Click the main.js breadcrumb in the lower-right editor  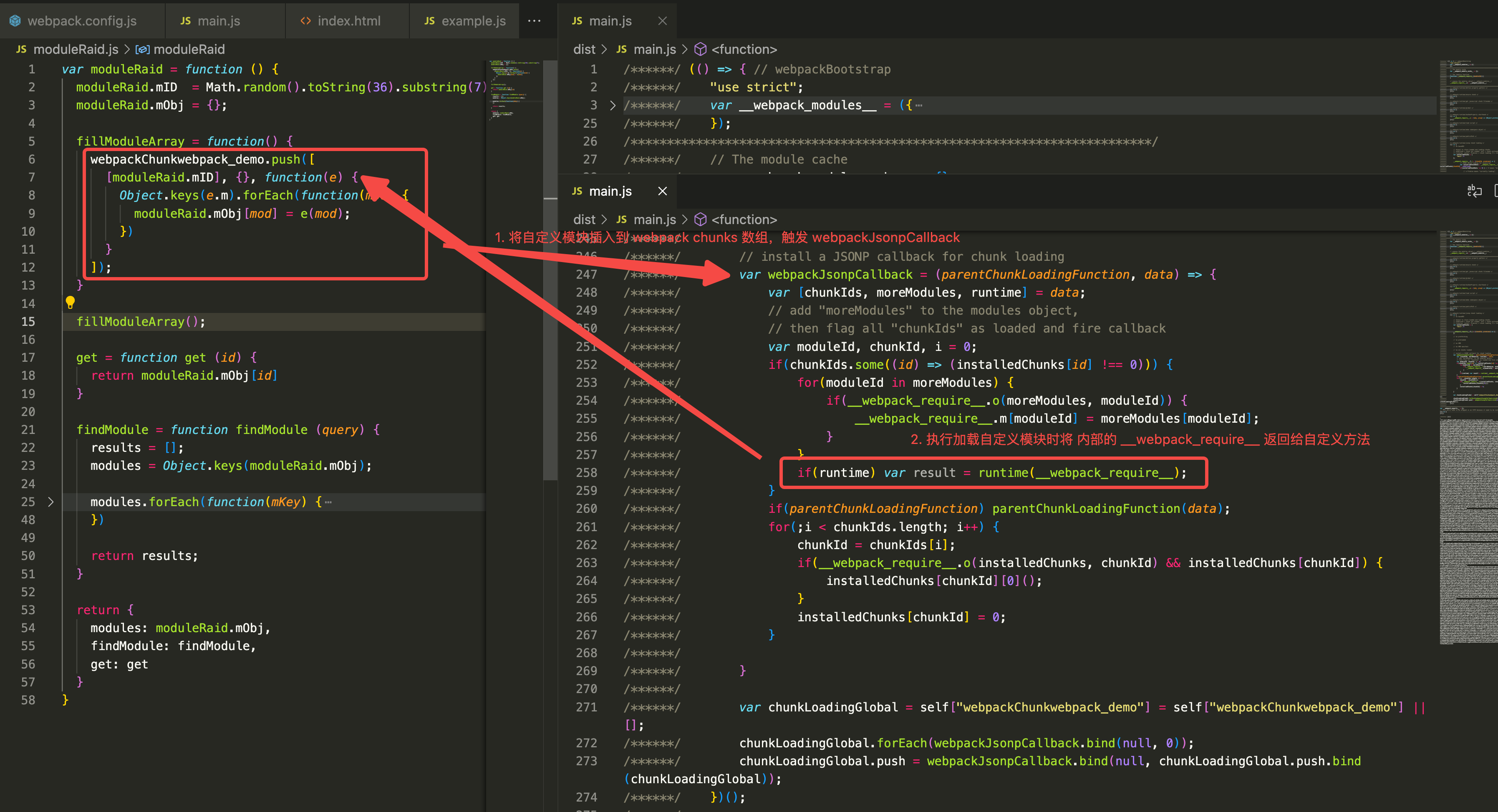[x=654, y=220]
